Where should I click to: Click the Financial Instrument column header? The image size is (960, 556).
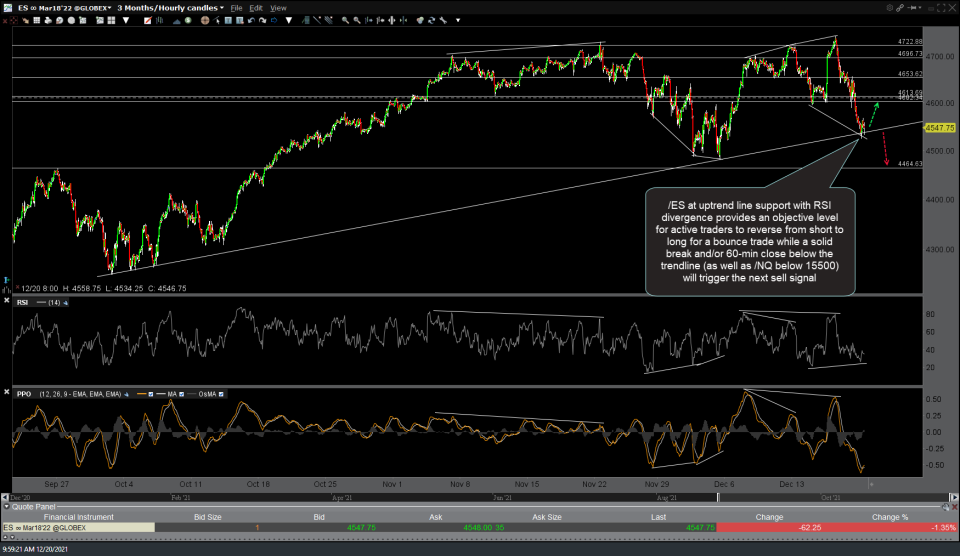pos(78,517)
